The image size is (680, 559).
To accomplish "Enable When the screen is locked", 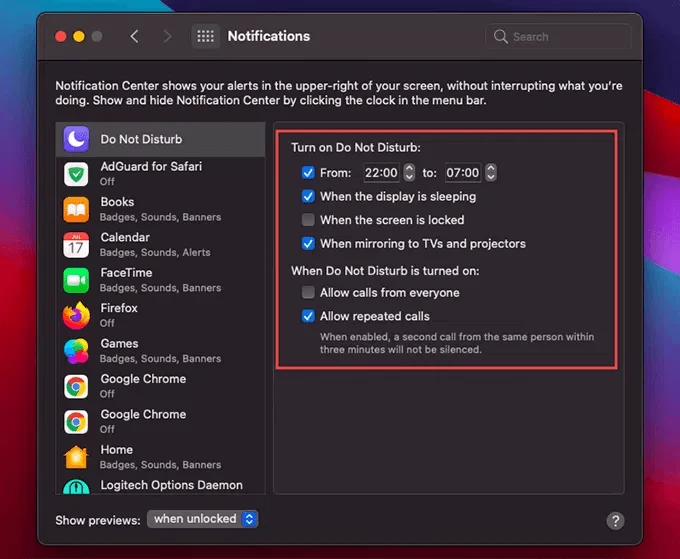I will coord(308,220).
